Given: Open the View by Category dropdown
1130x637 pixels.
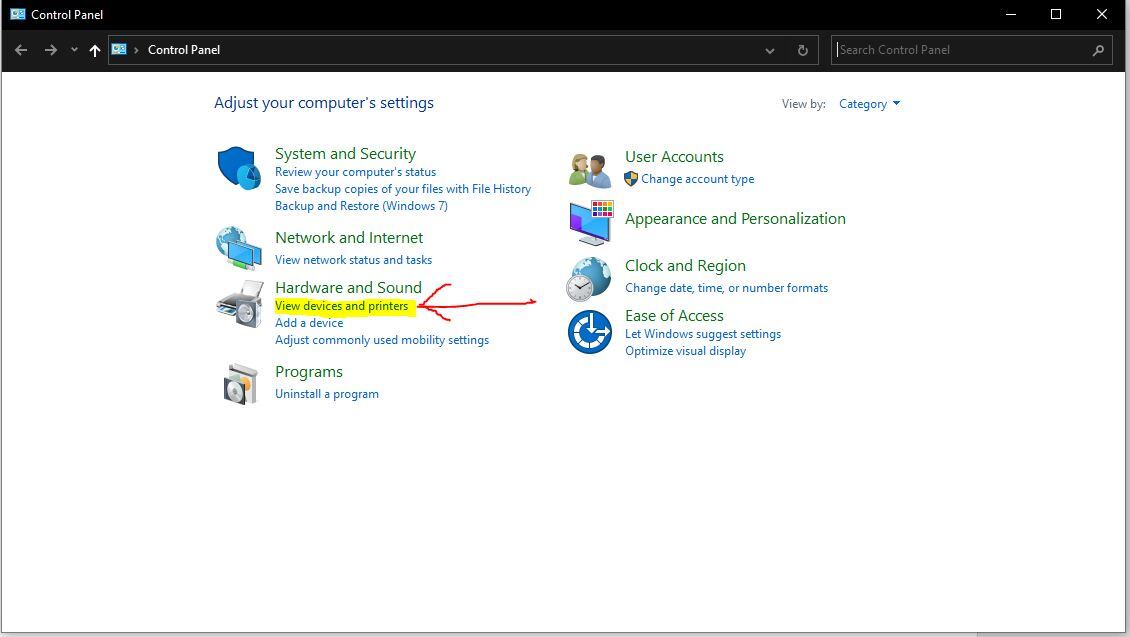Looking at the screenshot, I should (869, 104).
